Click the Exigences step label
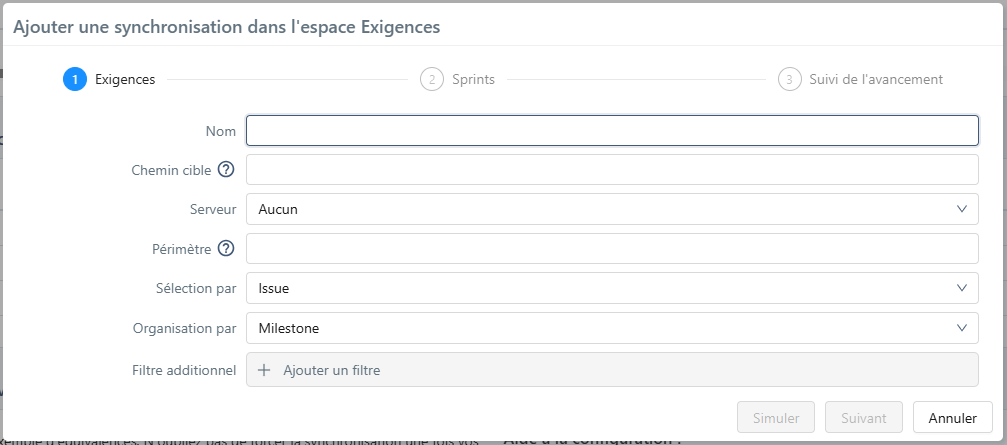This screenshot has width=1007, height=445. point(125,79)
